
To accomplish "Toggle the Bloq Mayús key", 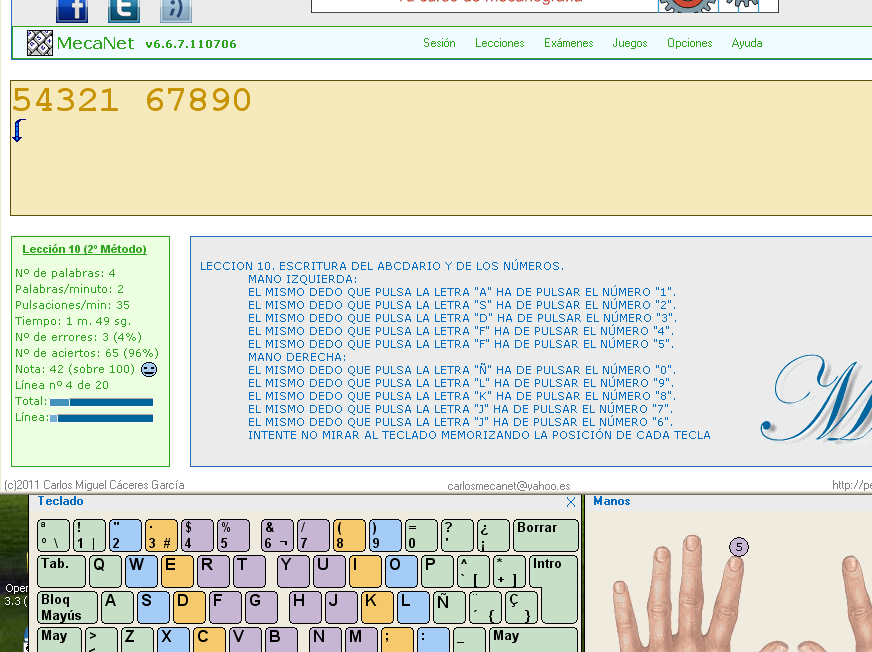I will pyautogui.click(x=67, y=607).
